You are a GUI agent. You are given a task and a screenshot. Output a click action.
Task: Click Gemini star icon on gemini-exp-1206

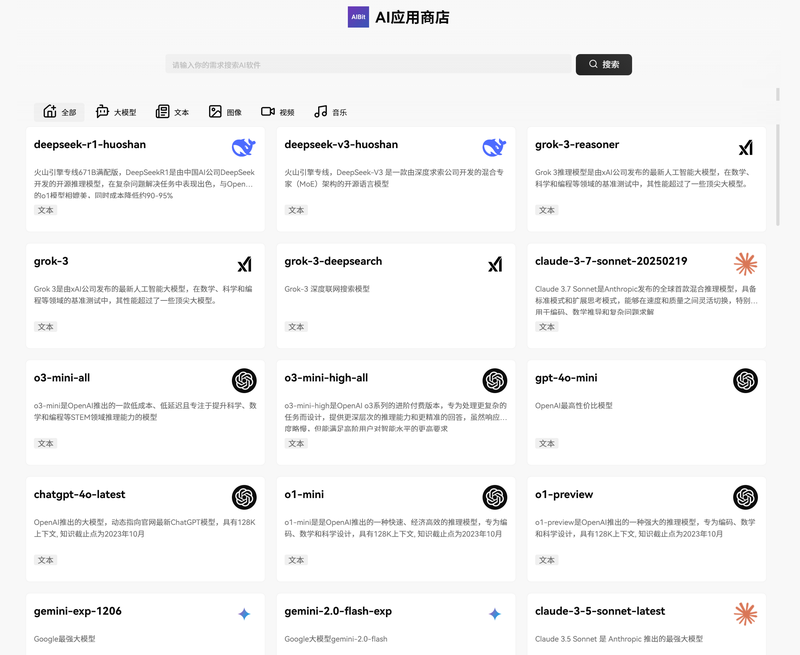pos(244,614)
